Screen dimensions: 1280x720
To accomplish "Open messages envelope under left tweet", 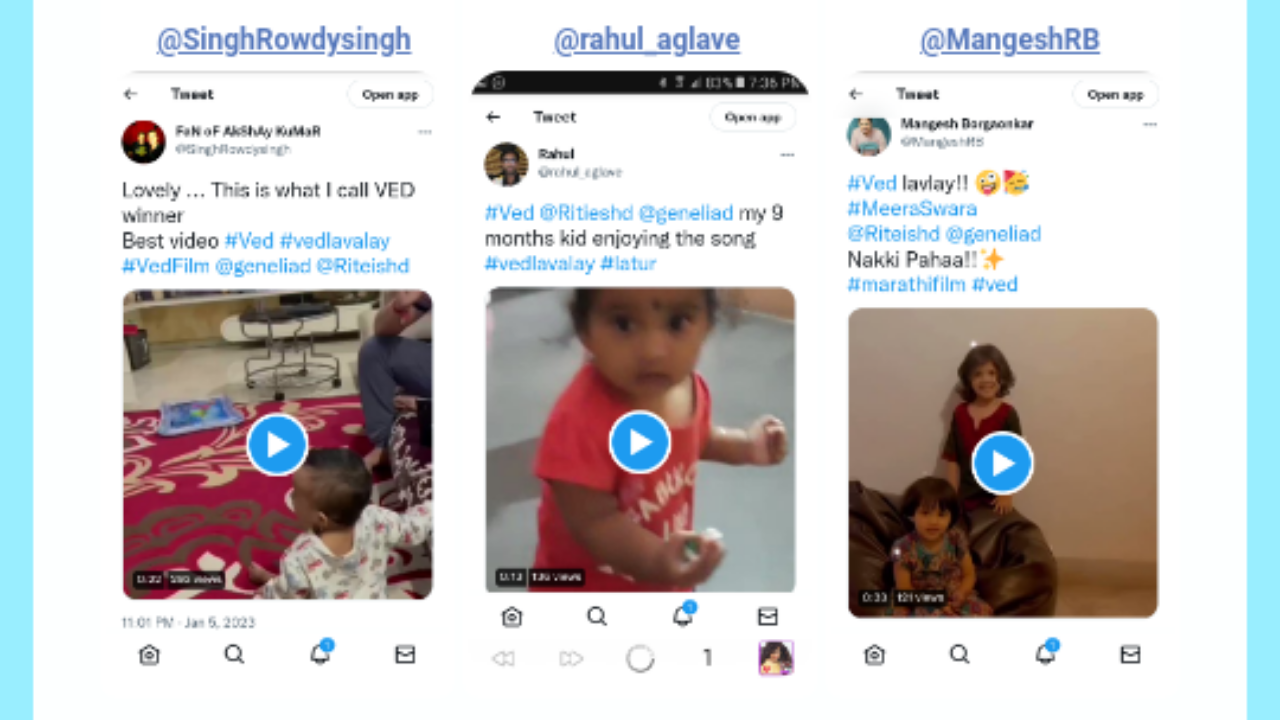I will click(405, 654).
